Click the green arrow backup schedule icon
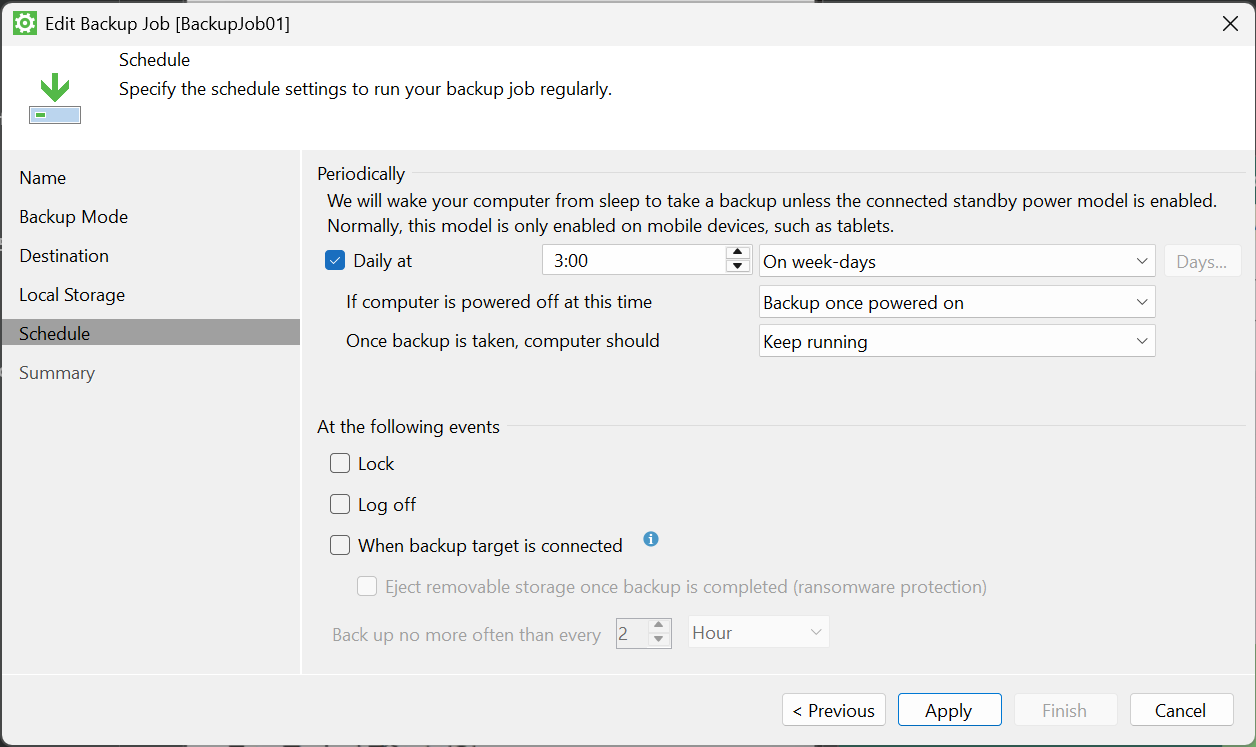 (x=55, y=99)
